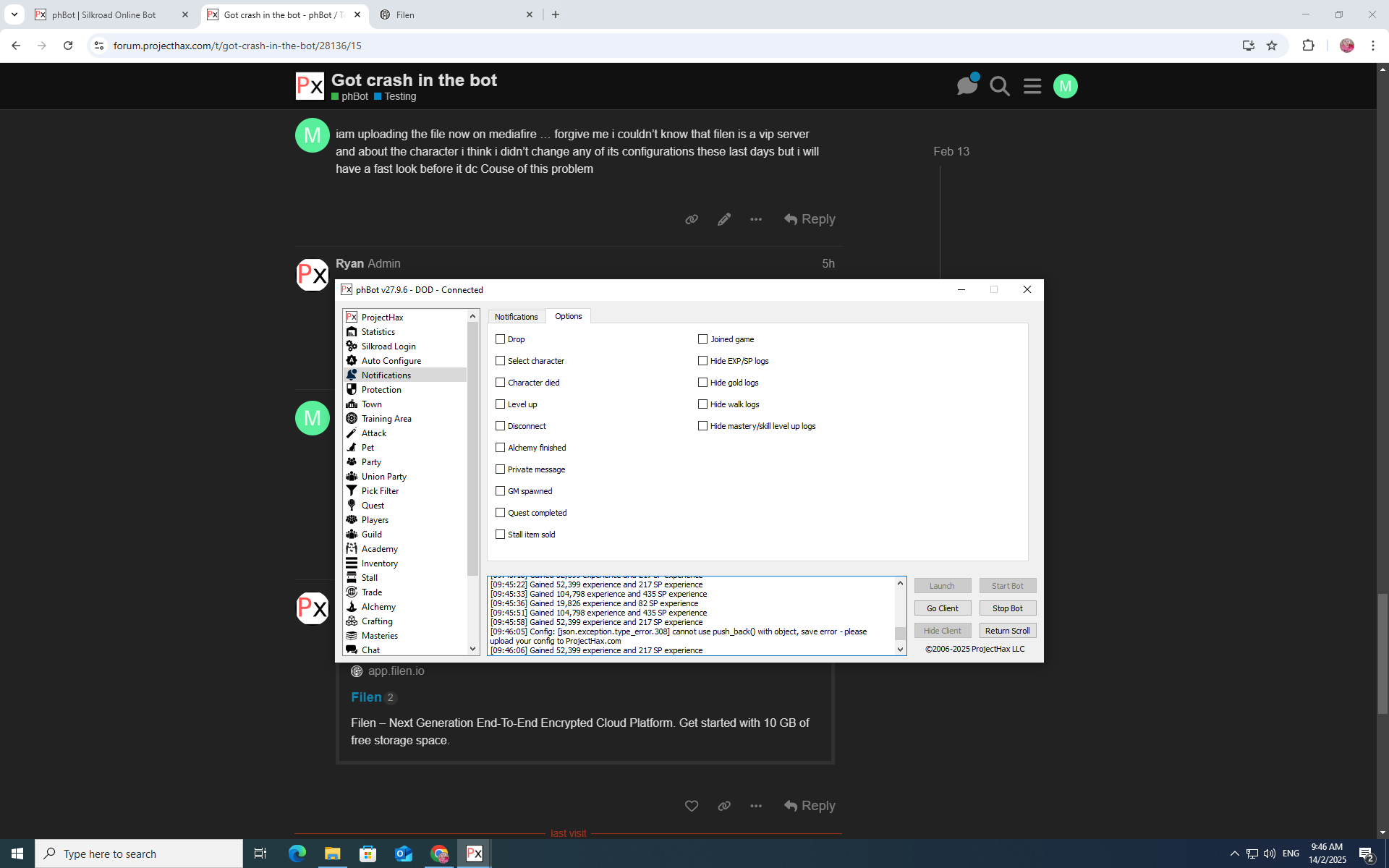Open the forum hamburger menu icon
The width and height of the screenshot is (1389, 868).
pos(1032,87)
